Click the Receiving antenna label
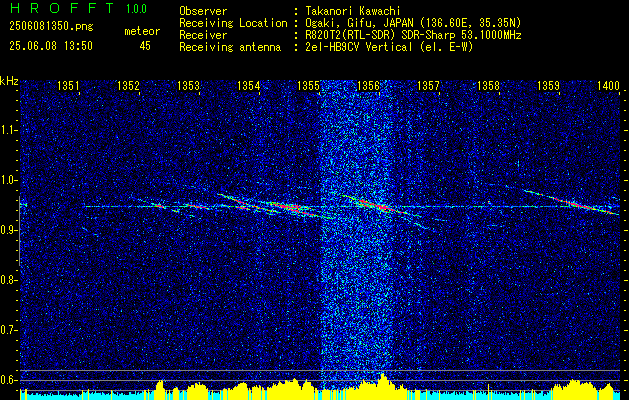 (x=230, y=47)
